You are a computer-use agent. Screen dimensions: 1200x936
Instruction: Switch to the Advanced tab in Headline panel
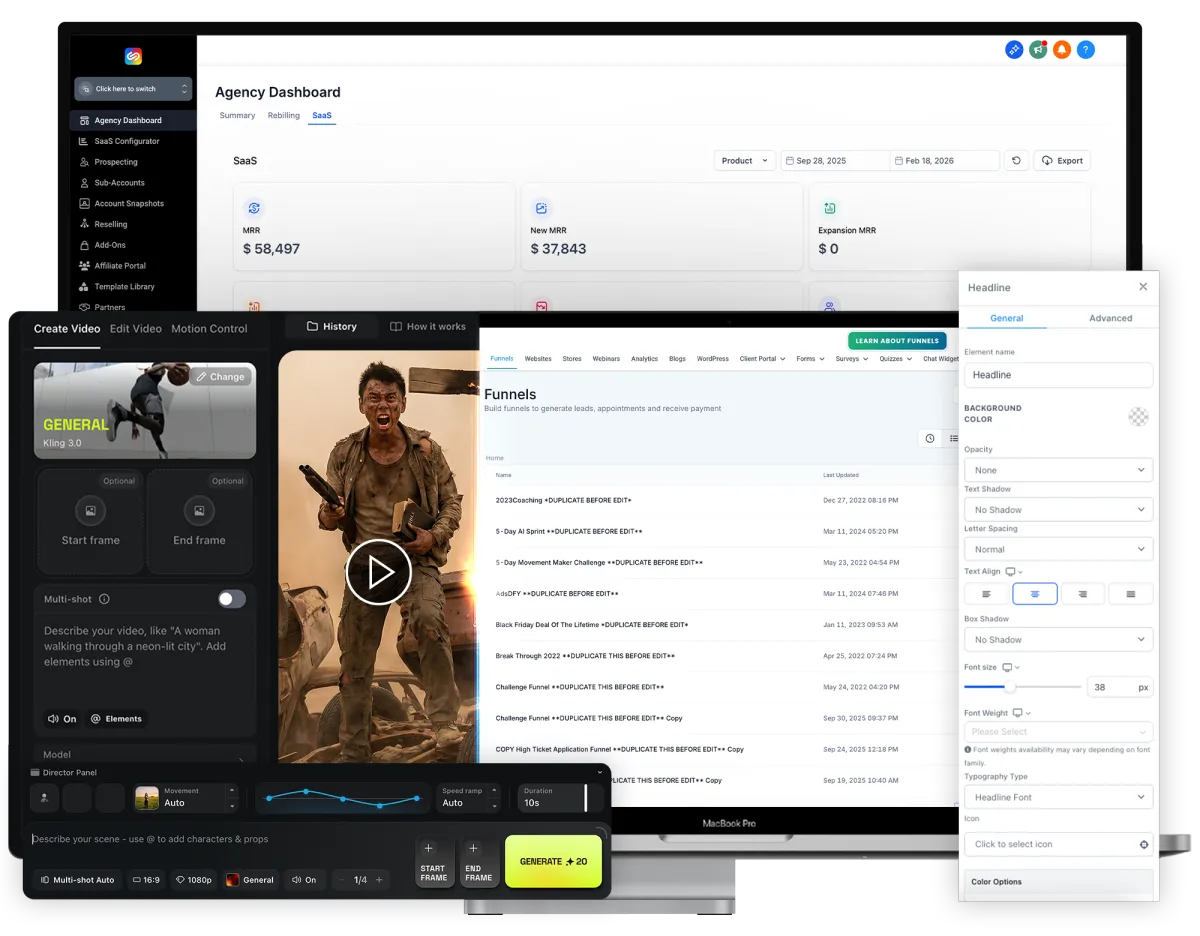pyautogui.click(x=1110, y=318)
